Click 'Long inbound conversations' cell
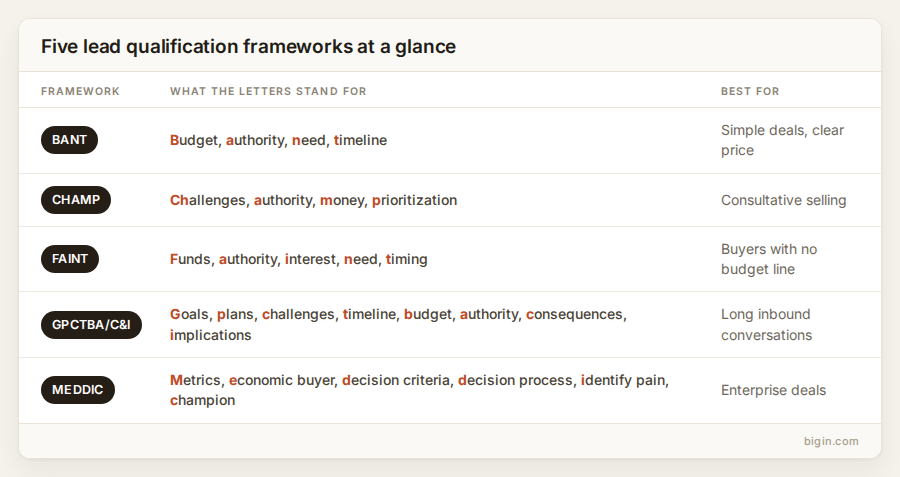Viewport: 900px width, 477px height. click(766, 325)
